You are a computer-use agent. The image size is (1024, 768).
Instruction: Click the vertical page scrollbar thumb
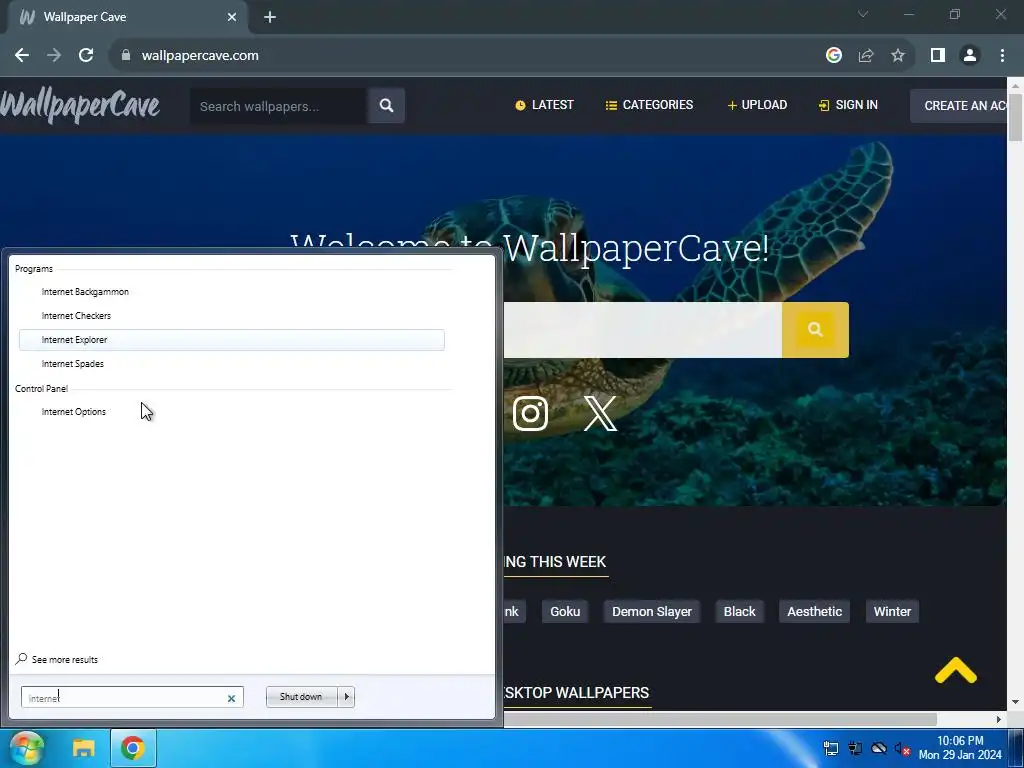pyautogui.click(x=1016, y=117)
